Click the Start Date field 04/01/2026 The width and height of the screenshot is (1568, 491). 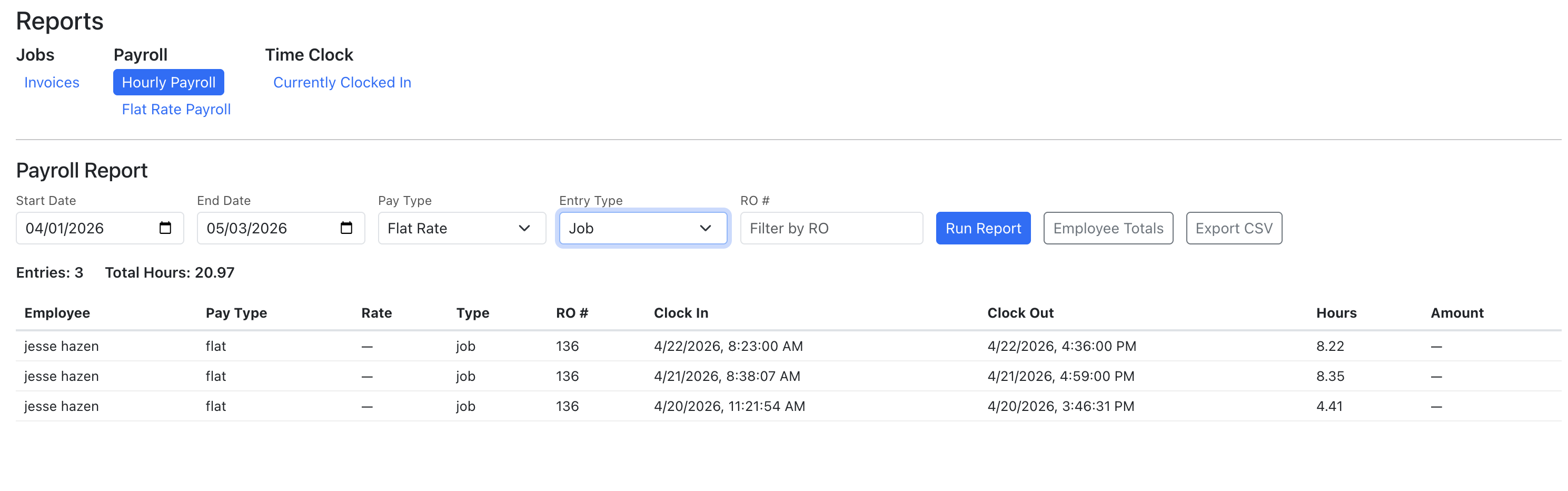[x=100, y=228]
